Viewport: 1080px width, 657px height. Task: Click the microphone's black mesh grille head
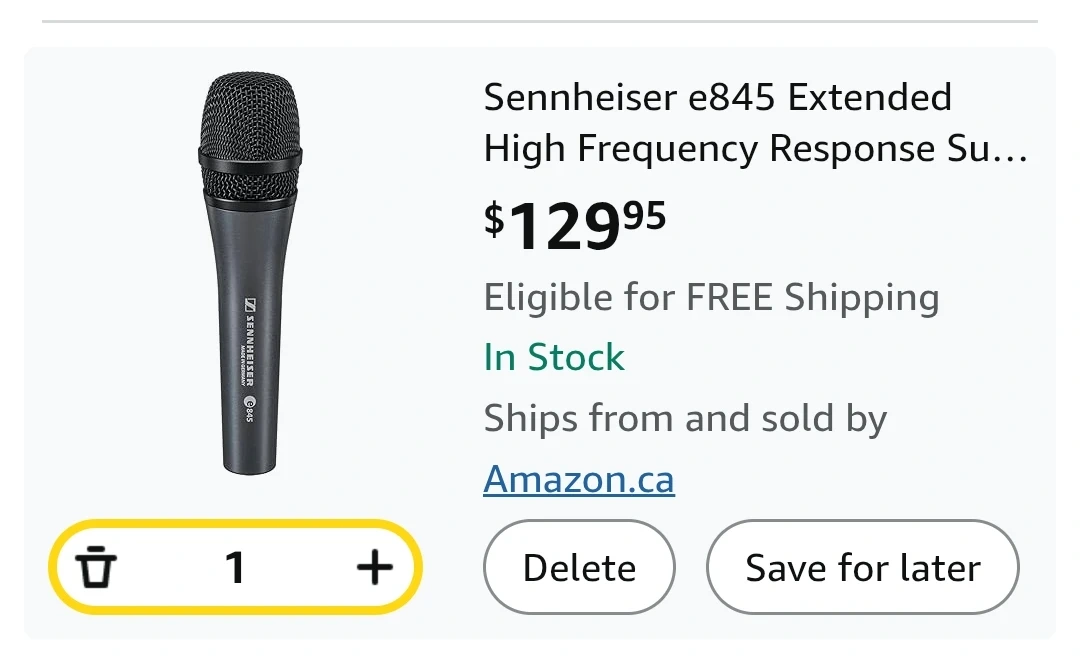click(x=250, y=138)
